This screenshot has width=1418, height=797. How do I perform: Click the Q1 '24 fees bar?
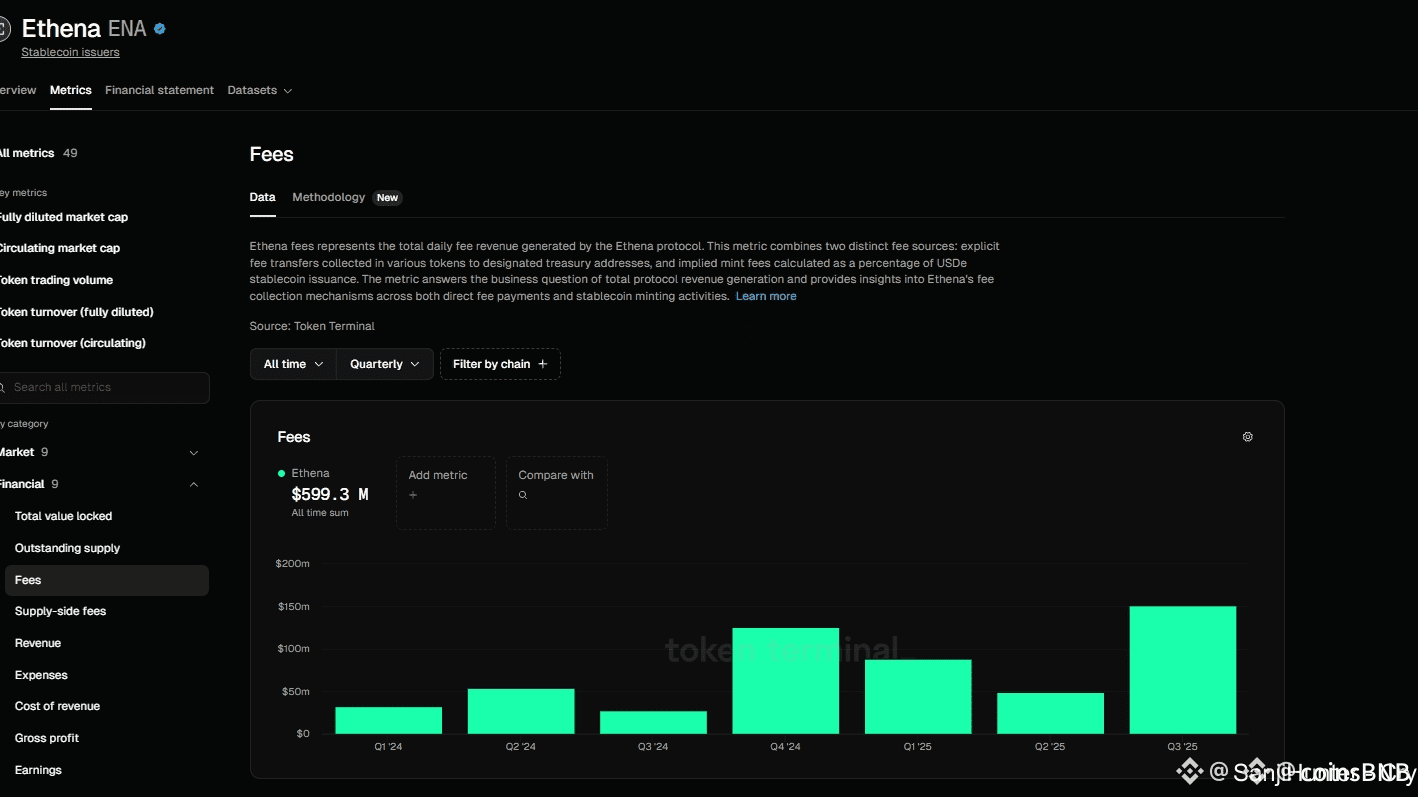point(388,720)
